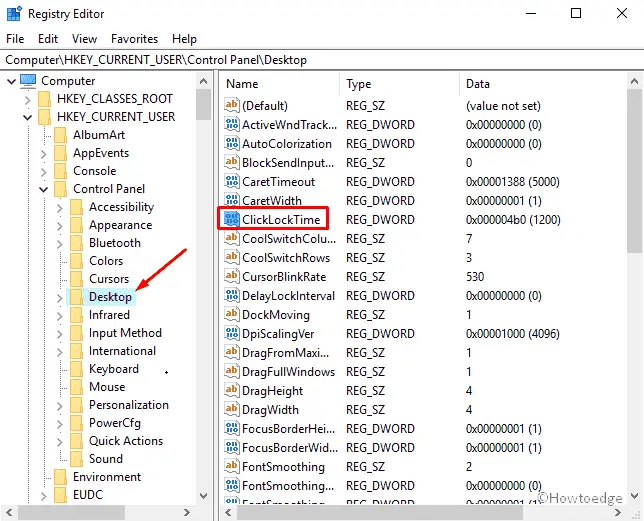Click the (Default) string value icon

point(232,105)
